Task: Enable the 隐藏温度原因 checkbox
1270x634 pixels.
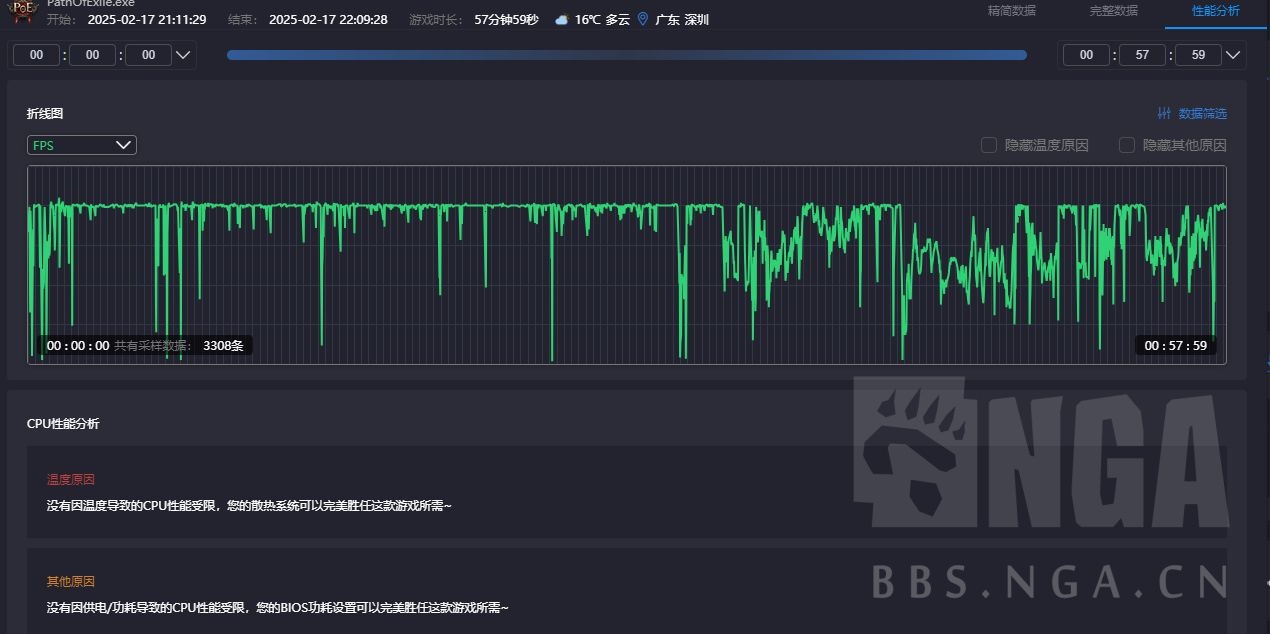Action: coord(988,145)
